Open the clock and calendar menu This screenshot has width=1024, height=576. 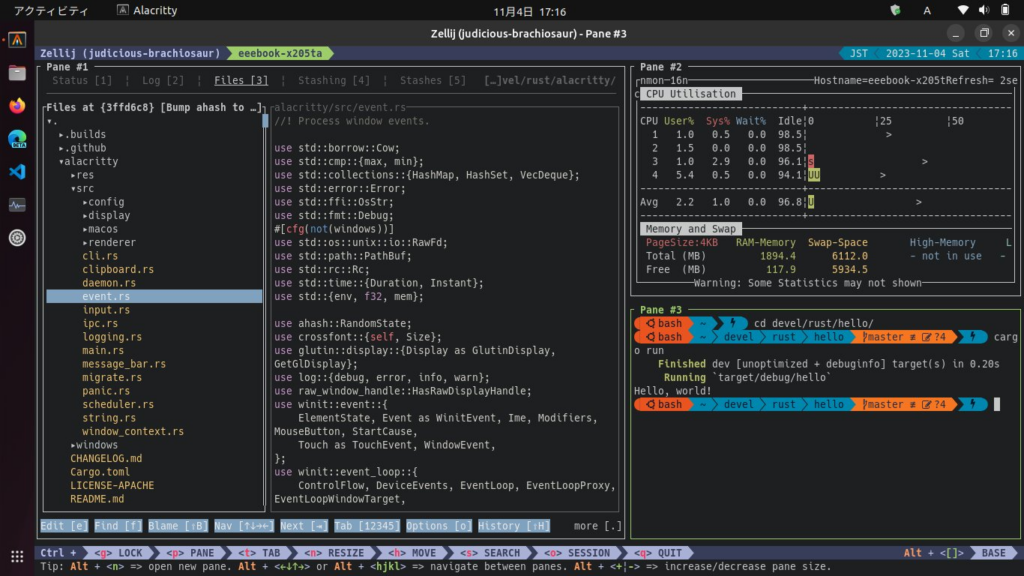530,12
